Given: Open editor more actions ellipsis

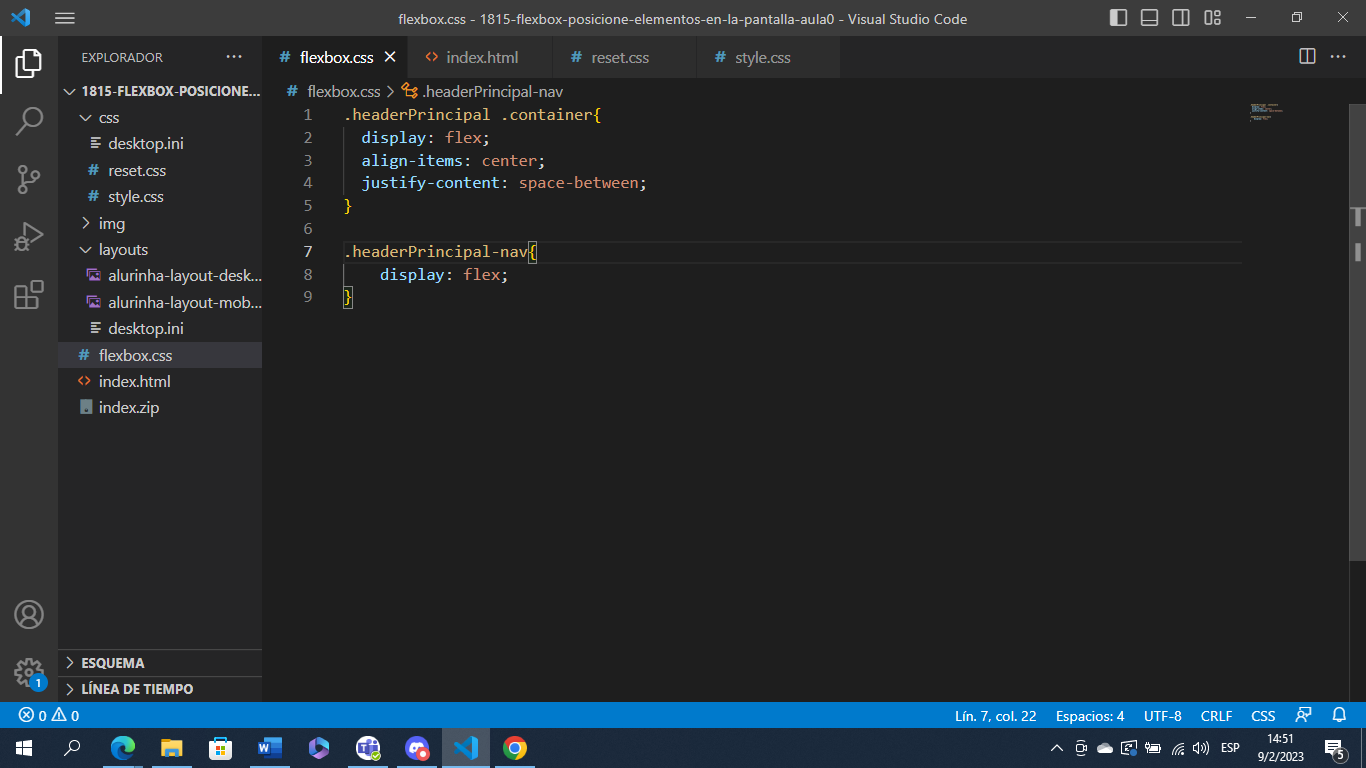Looking at the screenshot, I should pos(1338,57).
